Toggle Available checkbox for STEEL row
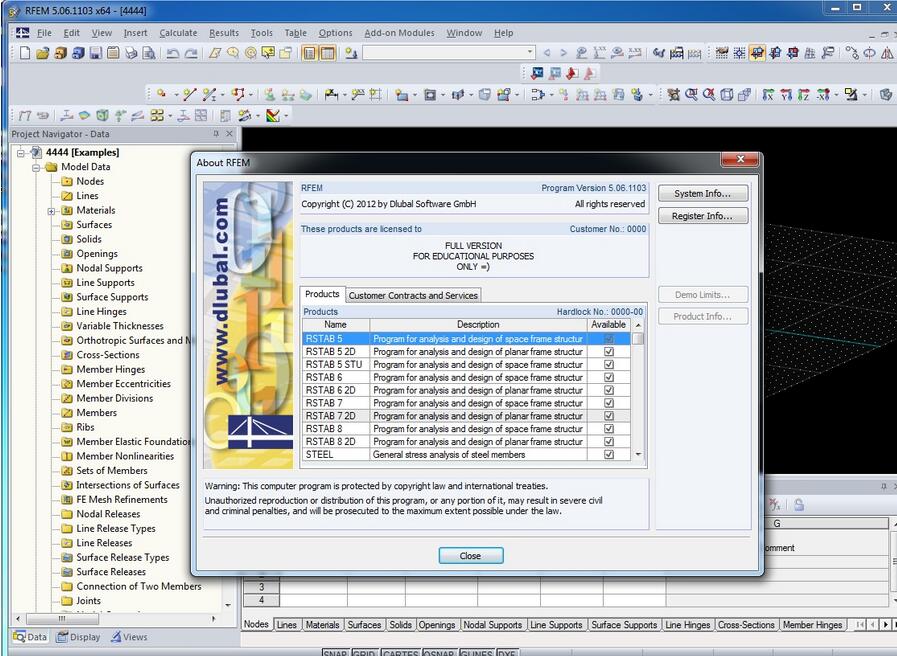 pos(609,455)
